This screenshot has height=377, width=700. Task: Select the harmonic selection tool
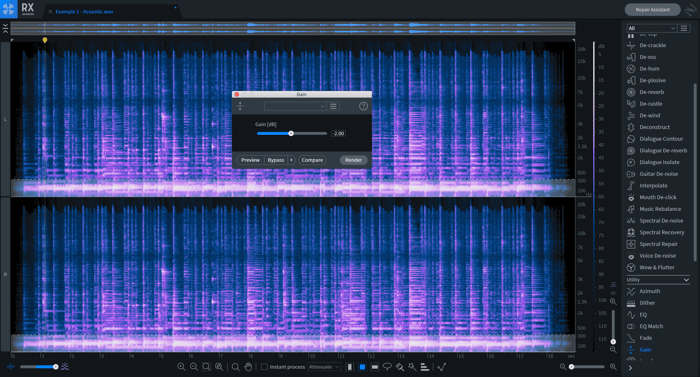tap(425, 367)
